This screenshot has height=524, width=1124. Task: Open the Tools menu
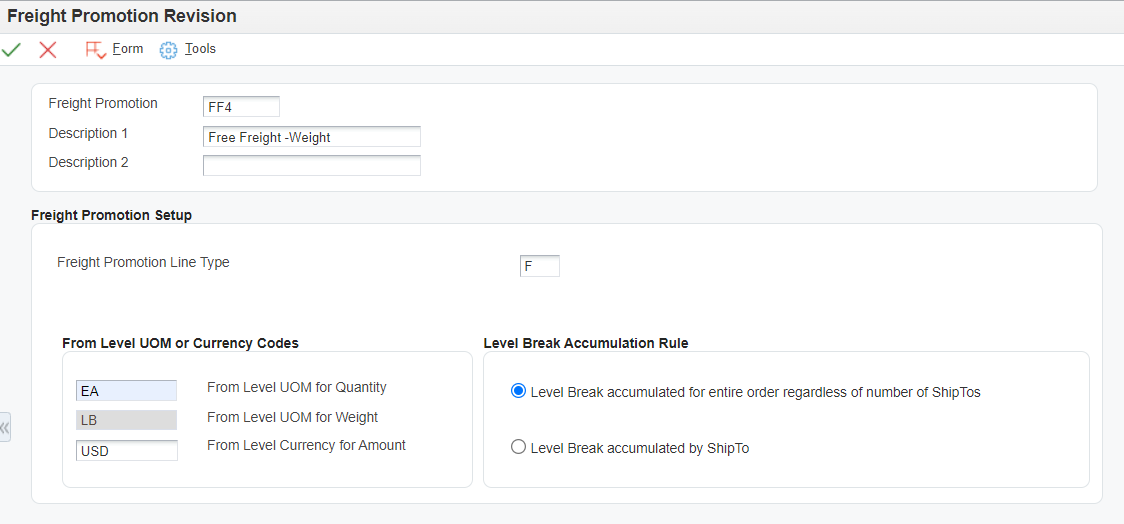pyautogui.click(x=200, y=49)
